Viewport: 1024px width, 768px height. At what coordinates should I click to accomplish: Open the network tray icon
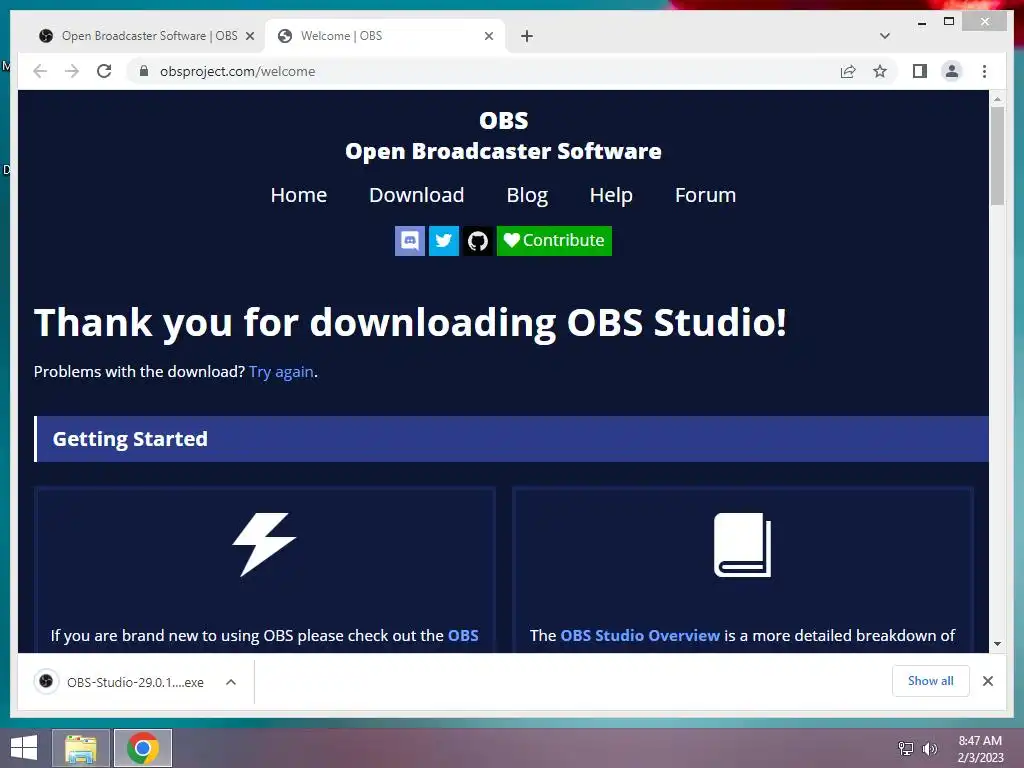(906, 748)
